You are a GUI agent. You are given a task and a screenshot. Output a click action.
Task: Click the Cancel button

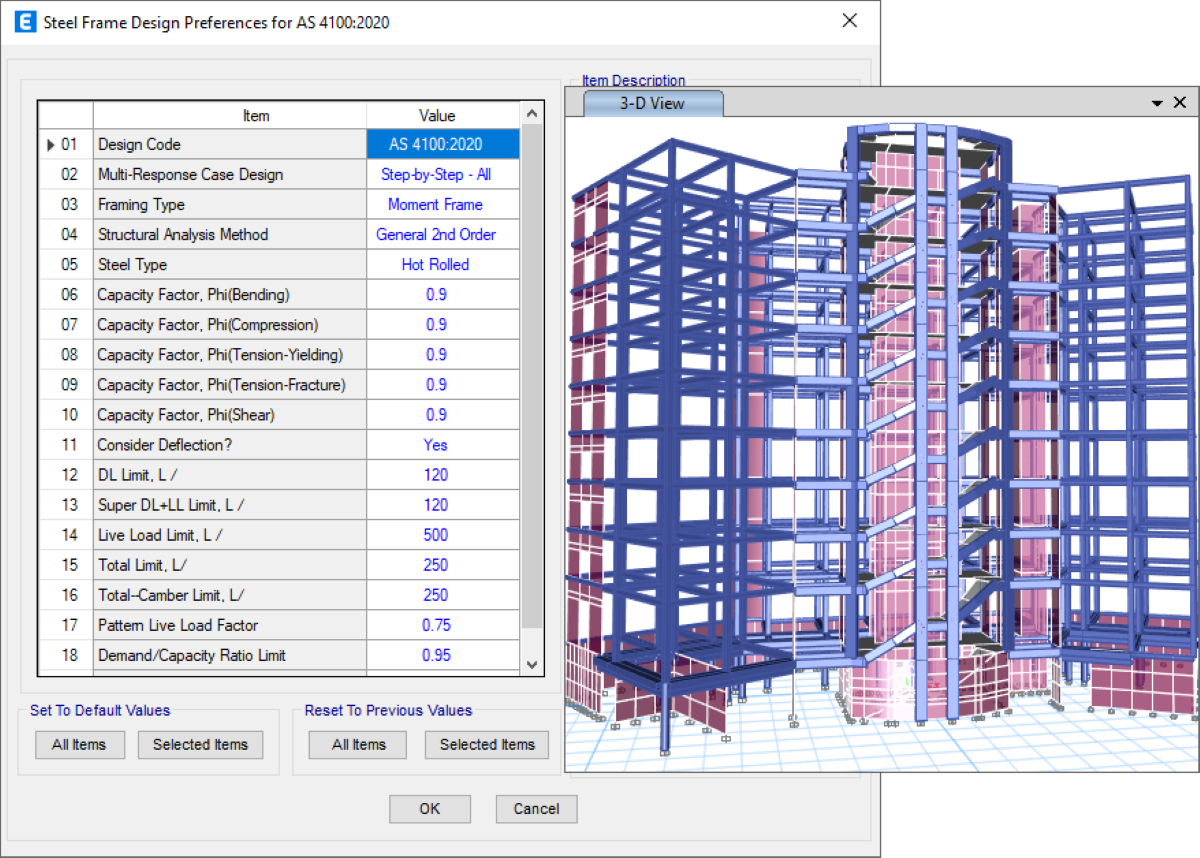[536, 809]
